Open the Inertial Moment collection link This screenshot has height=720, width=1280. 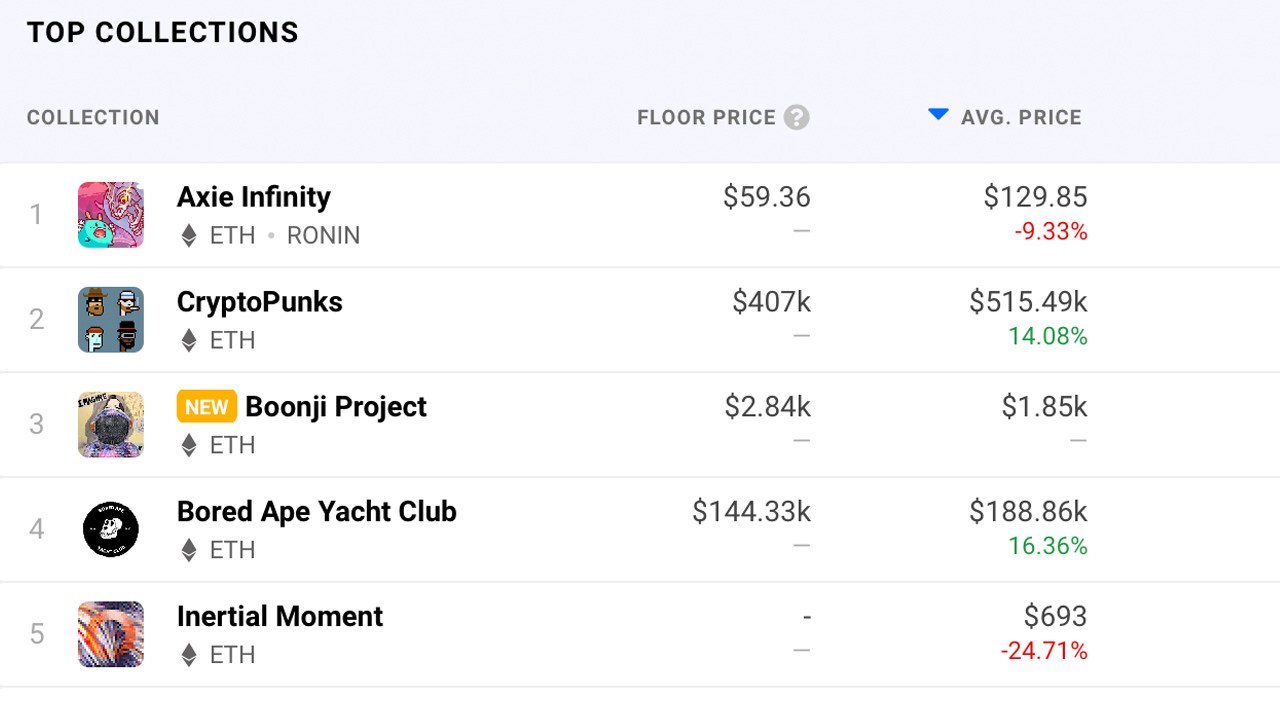point(280,617)
